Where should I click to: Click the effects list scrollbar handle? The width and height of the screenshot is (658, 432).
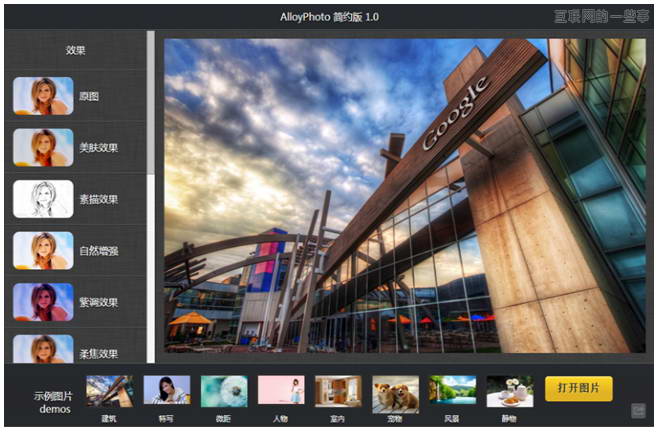[151, 102]
